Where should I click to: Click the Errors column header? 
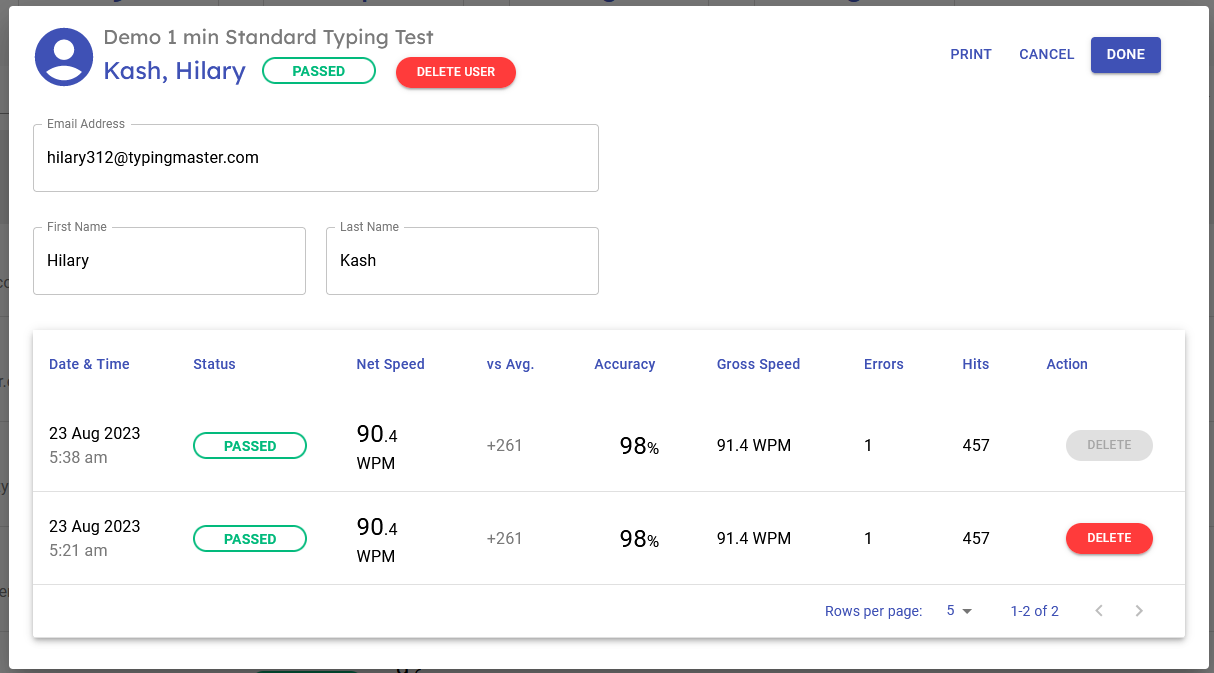883,364
